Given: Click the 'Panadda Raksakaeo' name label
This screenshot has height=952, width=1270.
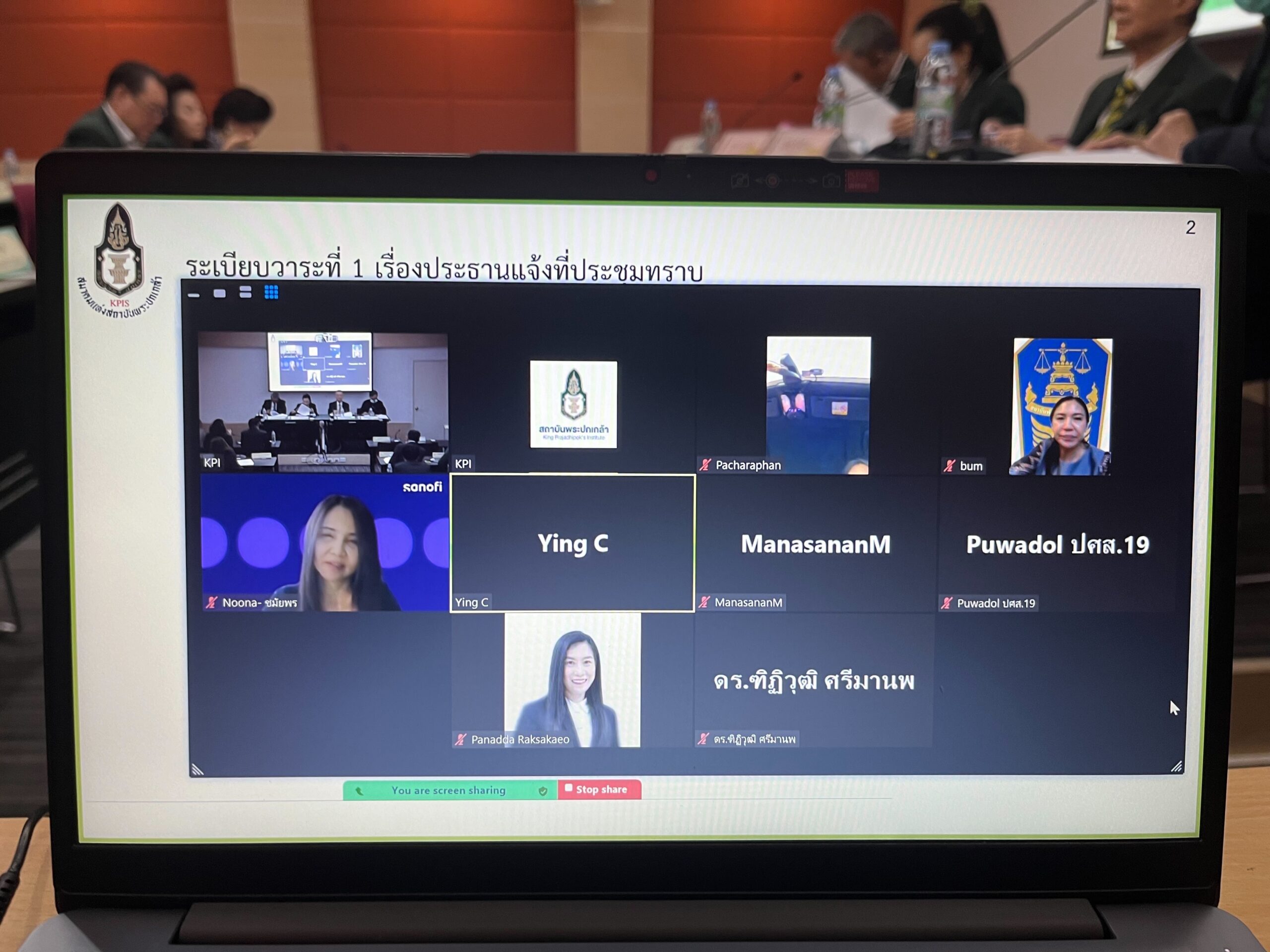Looking at the screenshot, I should click(520, 740).
